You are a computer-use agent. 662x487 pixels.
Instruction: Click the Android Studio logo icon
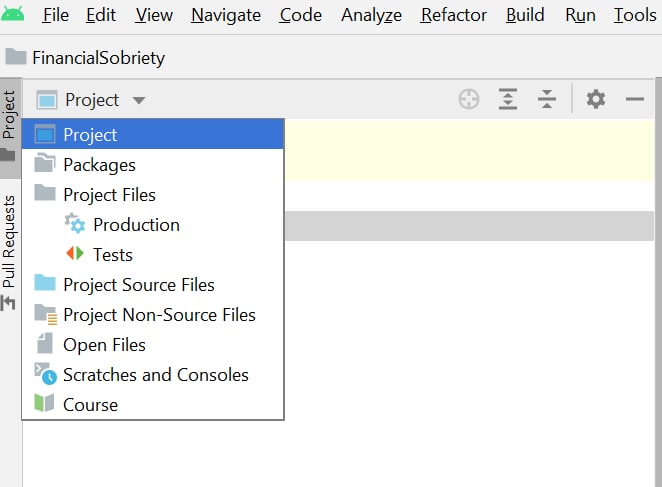tap(13, 14)
